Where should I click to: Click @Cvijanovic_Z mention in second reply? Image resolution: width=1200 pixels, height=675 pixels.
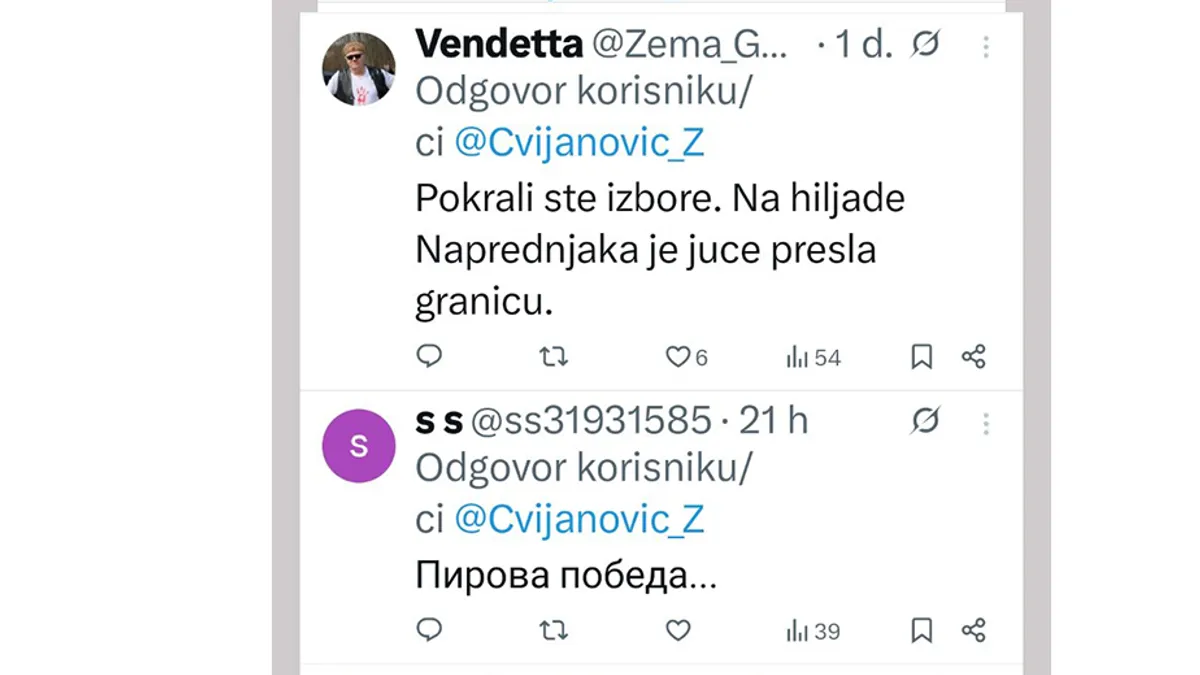coord(578,519)
